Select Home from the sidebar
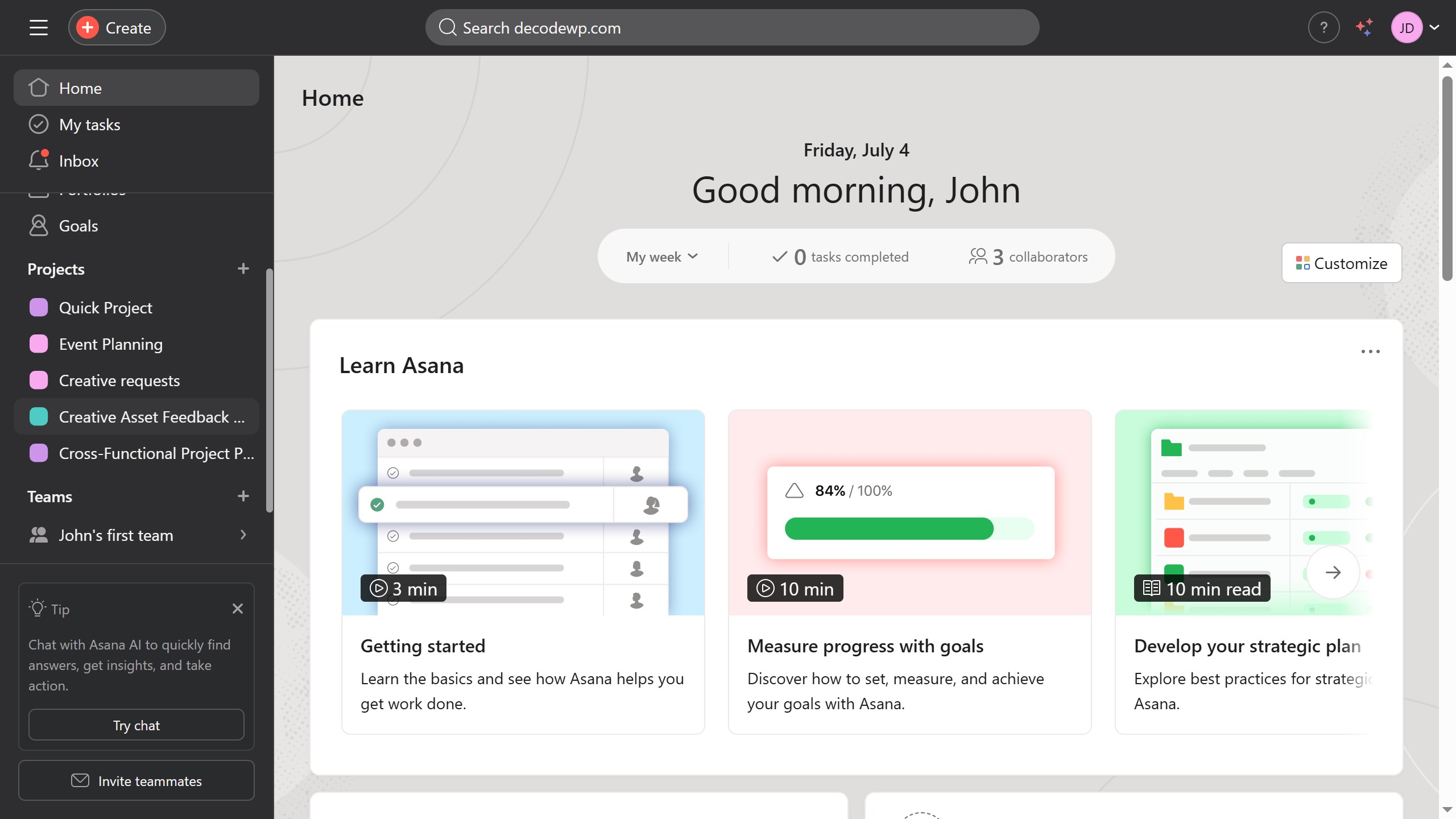 pos(80,88)
